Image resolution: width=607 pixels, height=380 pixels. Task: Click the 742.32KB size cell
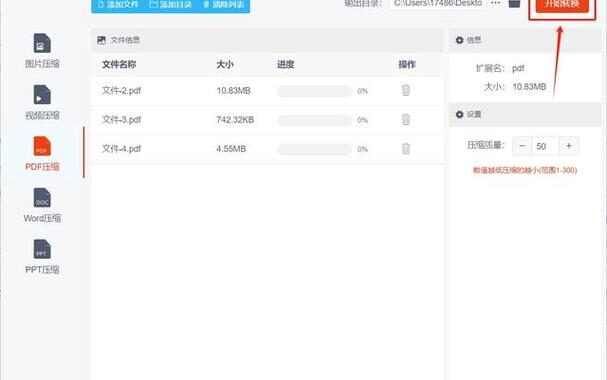[235, 120]
